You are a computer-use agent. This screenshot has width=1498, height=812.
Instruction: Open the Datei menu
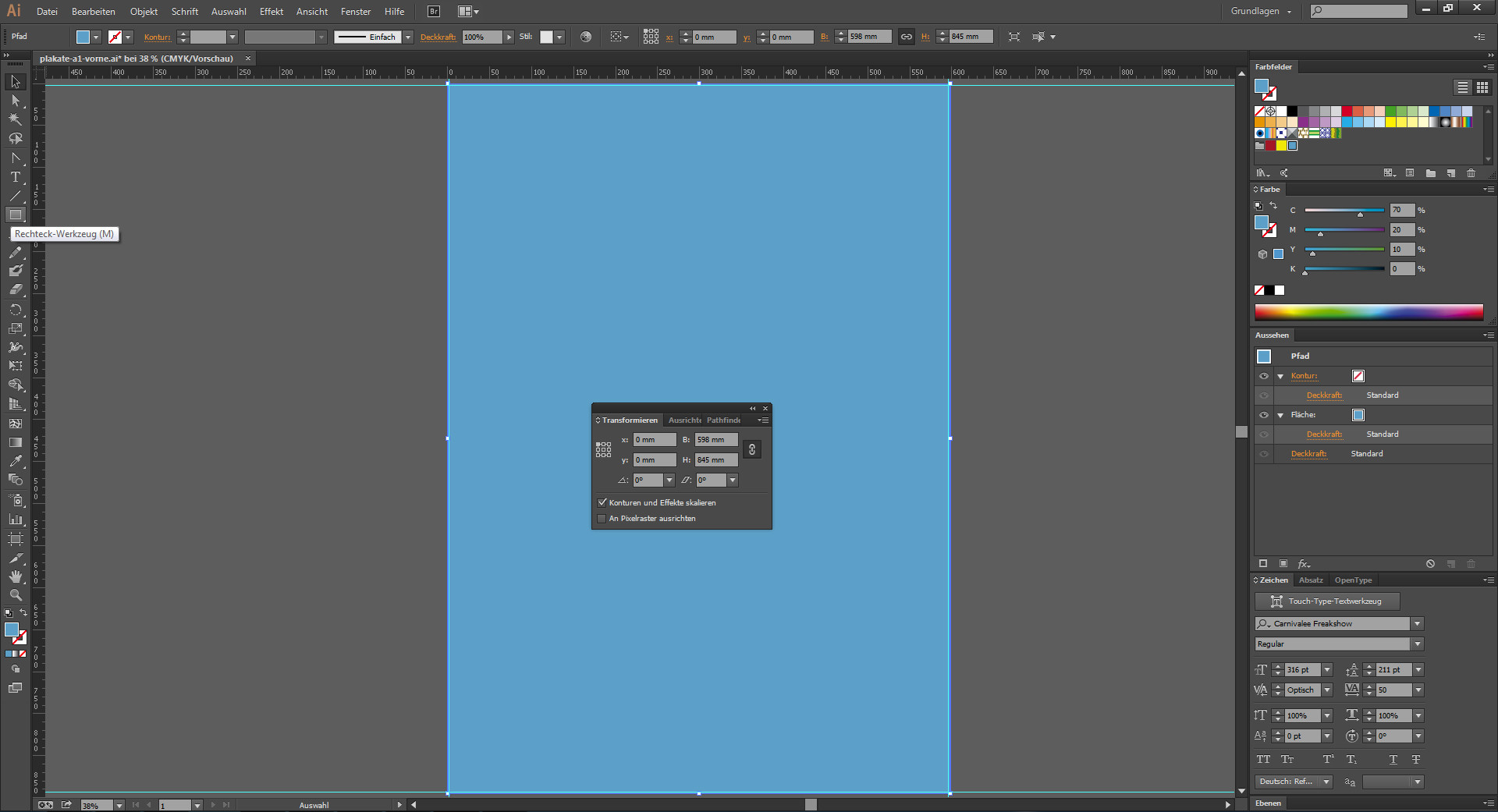[47, 12]
